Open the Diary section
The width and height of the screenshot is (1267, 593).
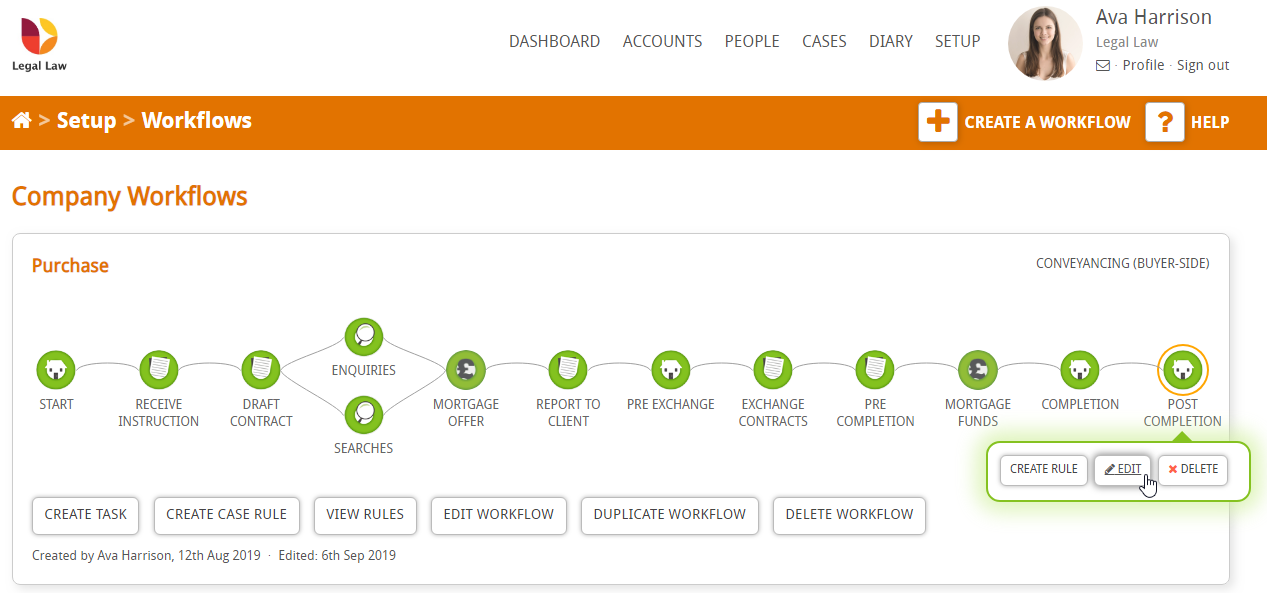[x=890, y=41]
